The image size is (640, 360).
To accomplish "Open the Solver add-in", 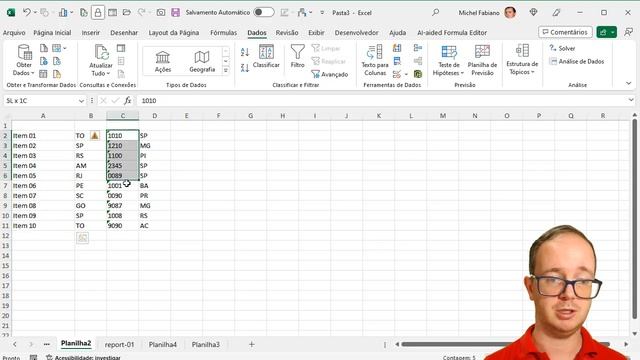I will tap(562, 48).
